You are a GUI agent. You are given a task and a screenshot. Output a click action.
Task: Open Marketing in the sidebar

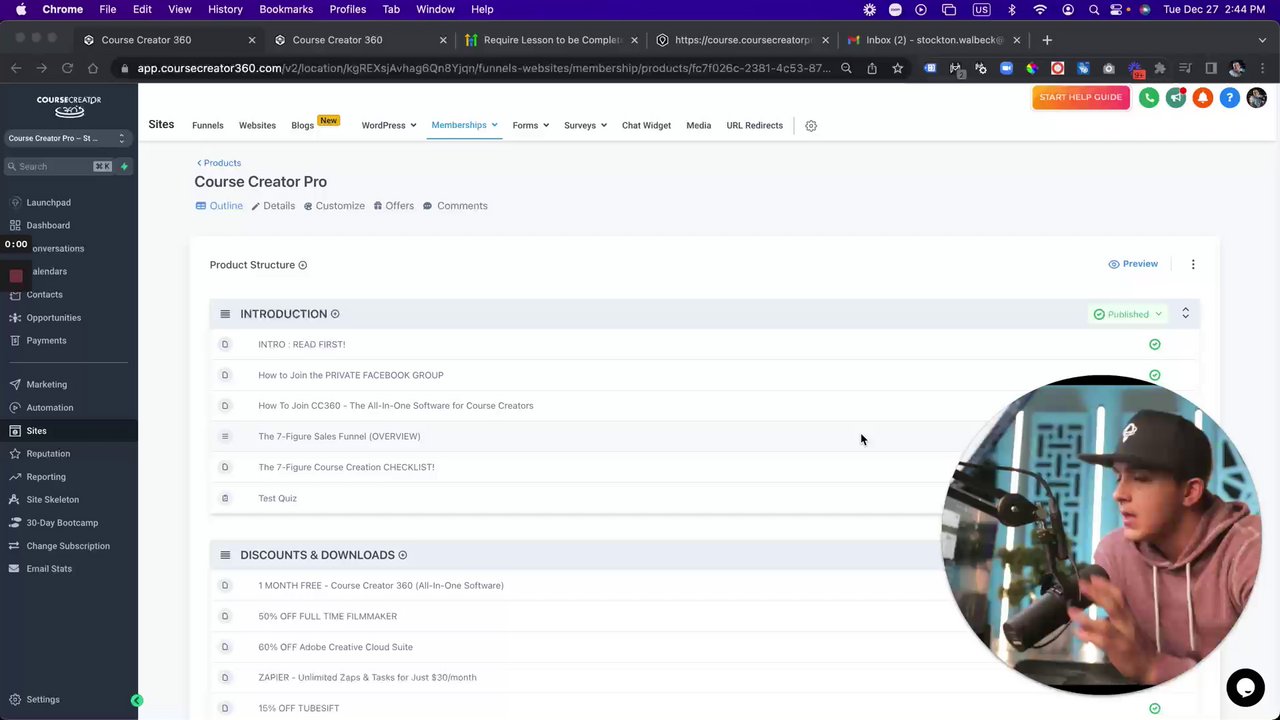46,384
